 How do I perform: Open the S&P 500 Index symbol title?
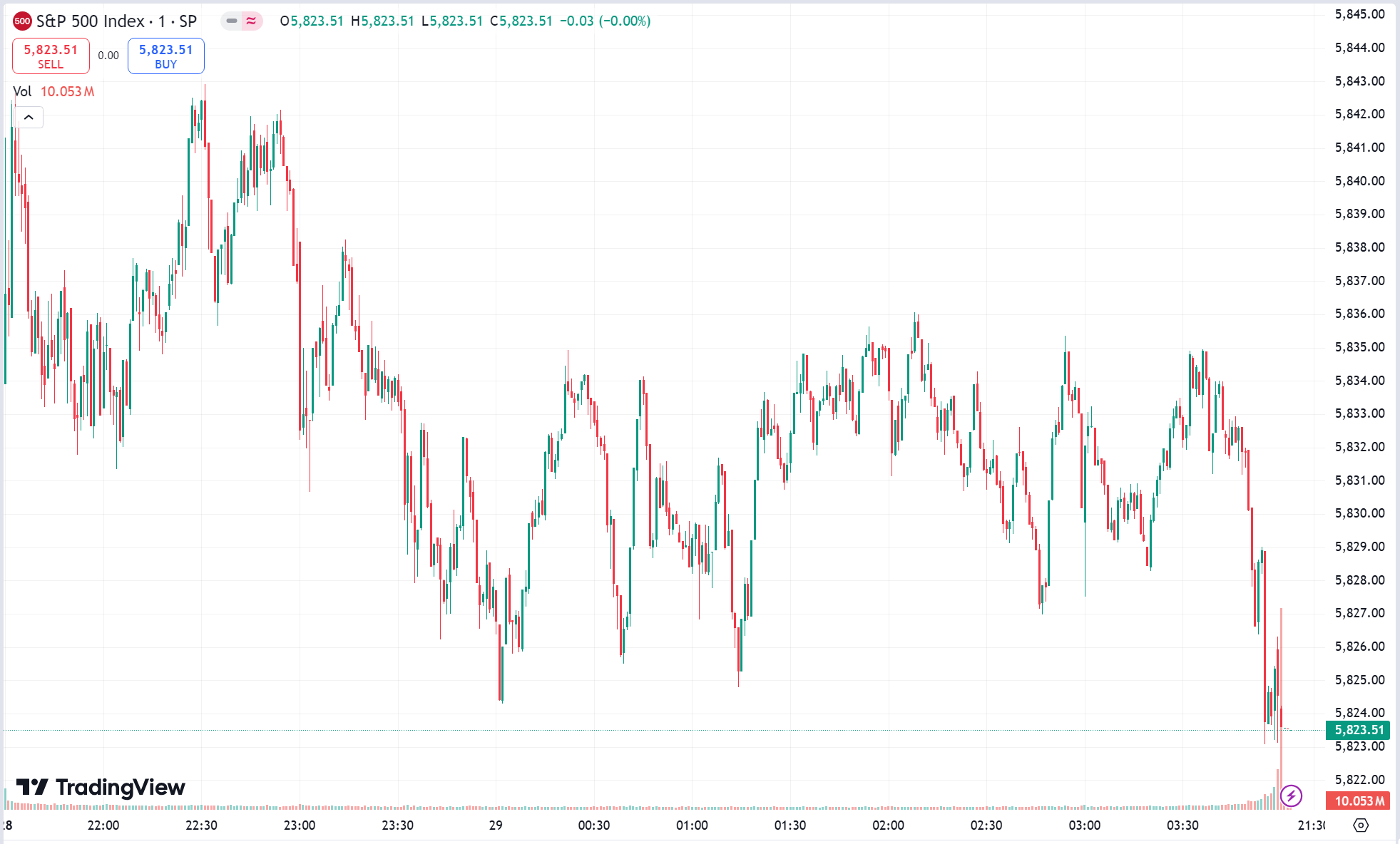click(116, 21)
